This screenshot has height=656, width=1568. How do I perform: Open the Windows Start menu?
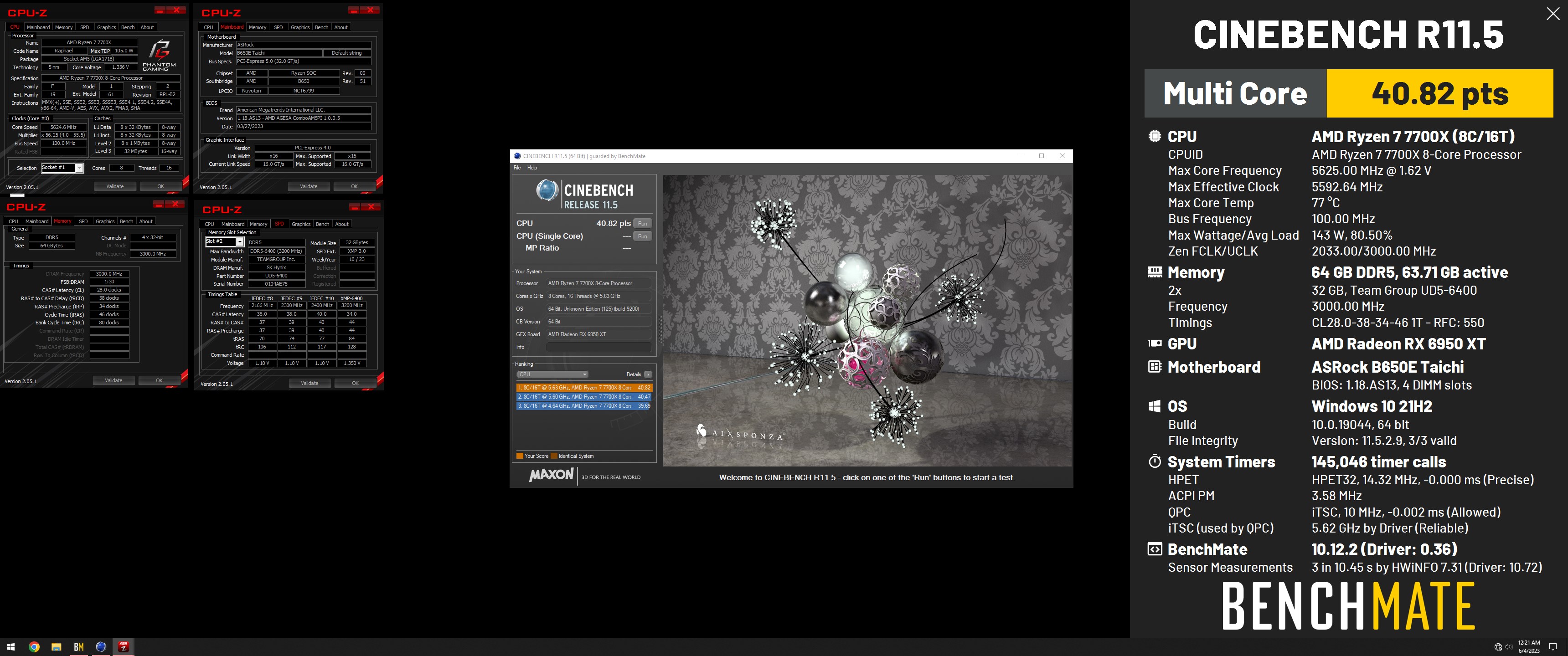click(x=11, y=647)
